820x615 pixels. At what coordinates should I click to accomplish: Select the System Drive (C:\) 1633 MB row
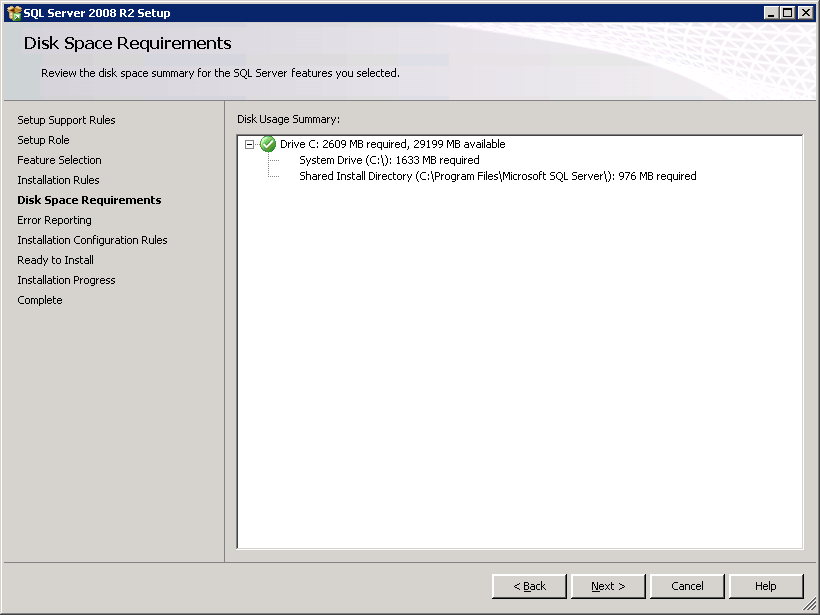[389, 160]
